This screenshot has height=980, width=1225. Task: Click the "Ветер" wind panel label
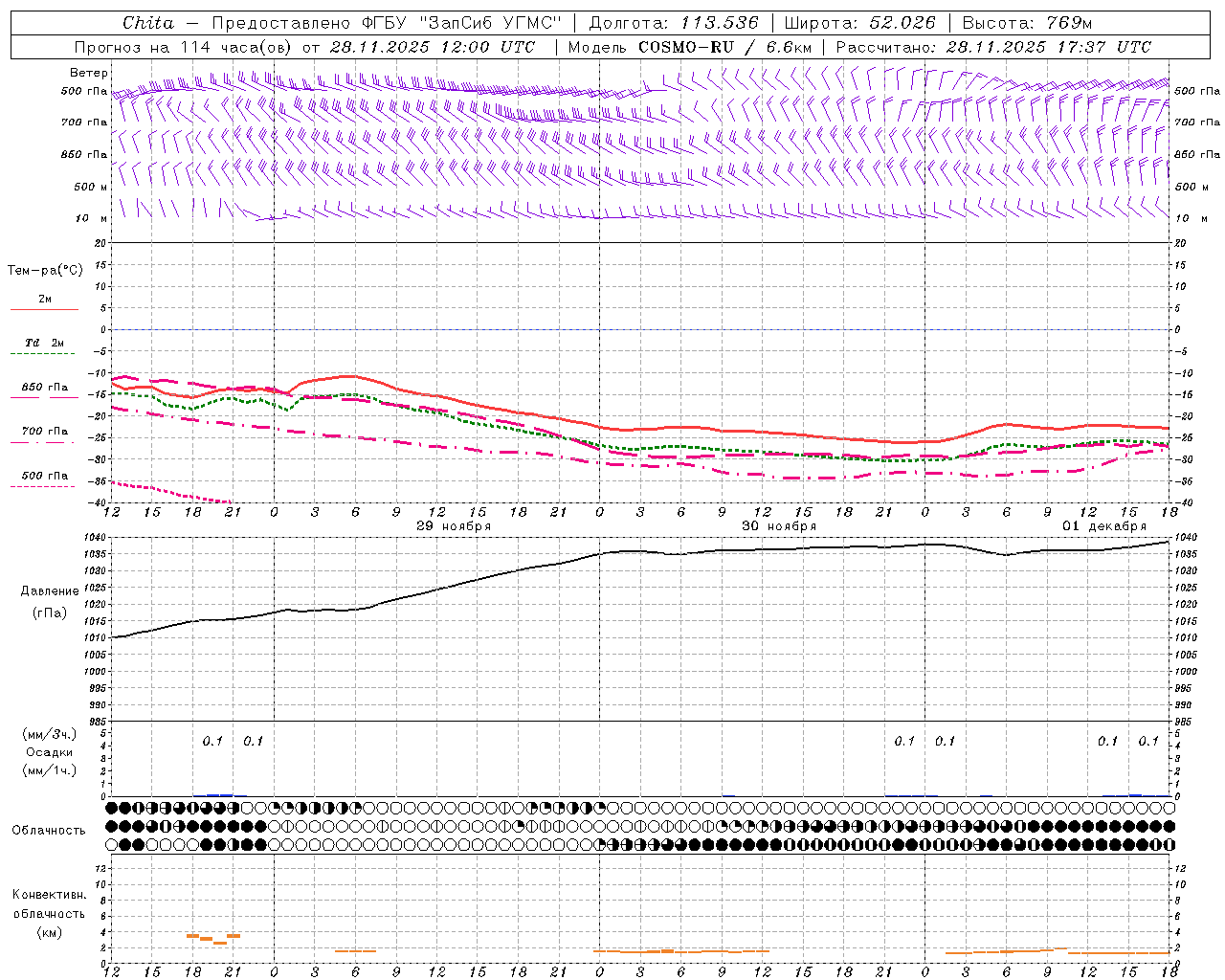[x=89, y=73]
